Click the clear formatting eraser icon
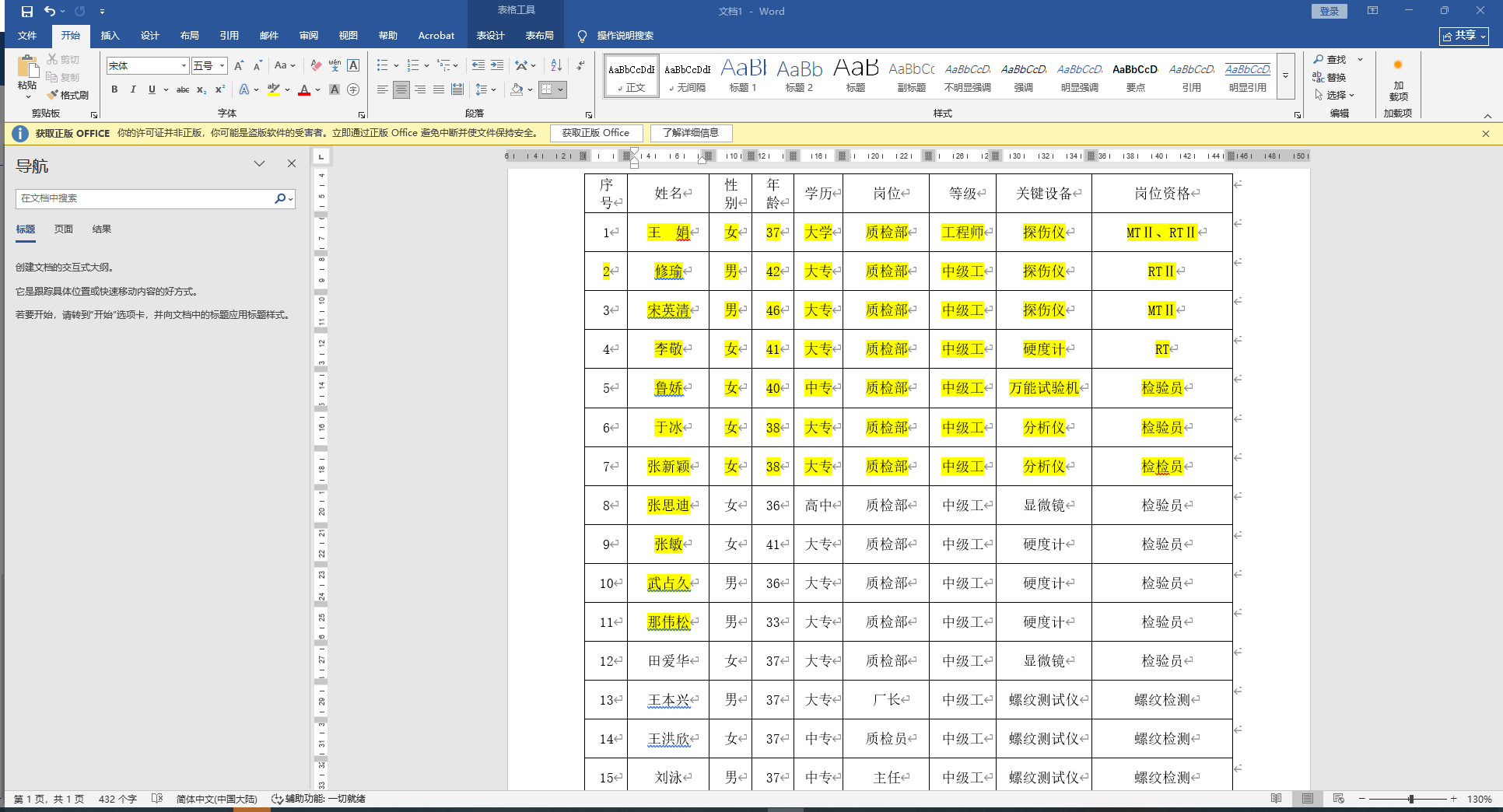The image size is (1503, 812). (316, 65)
